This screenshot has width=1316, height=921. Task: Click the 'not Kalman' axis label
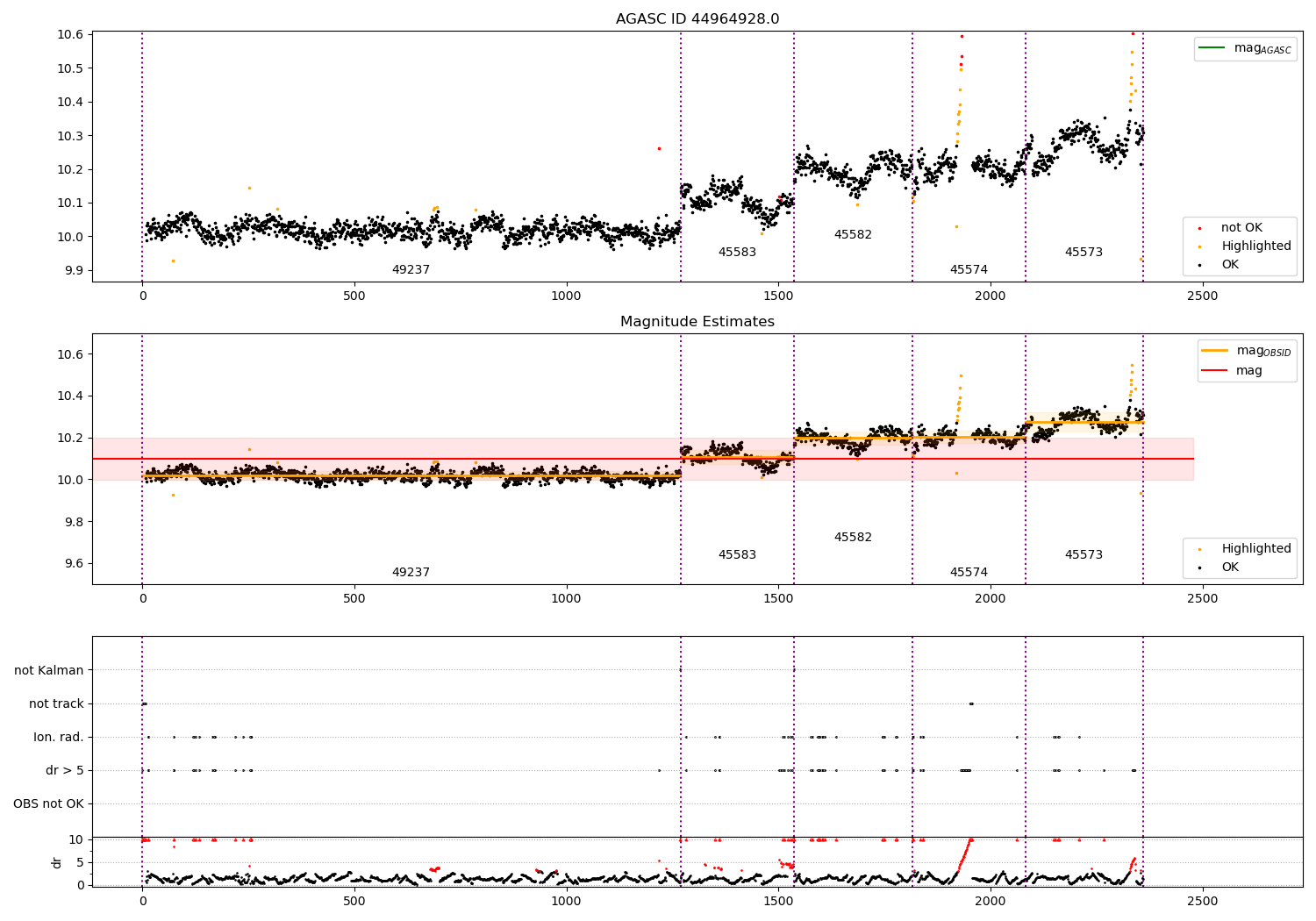[x=49, y=671]
